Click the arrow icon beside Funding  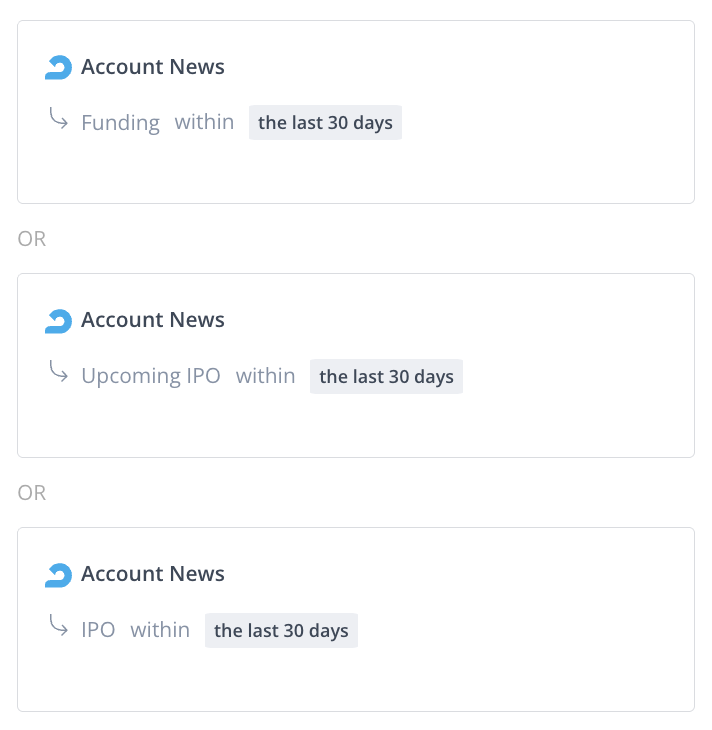click(58, 120)
